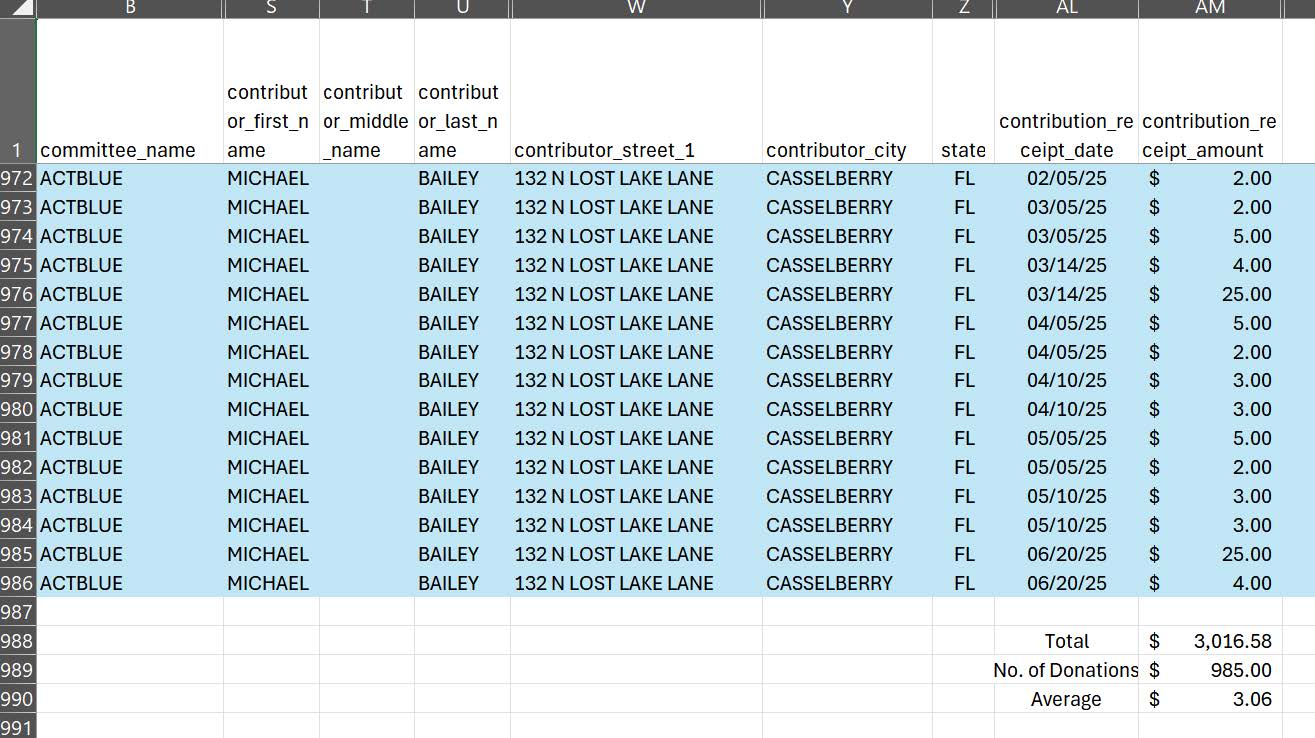Select the Total label cell

(x=1066, y=641)
